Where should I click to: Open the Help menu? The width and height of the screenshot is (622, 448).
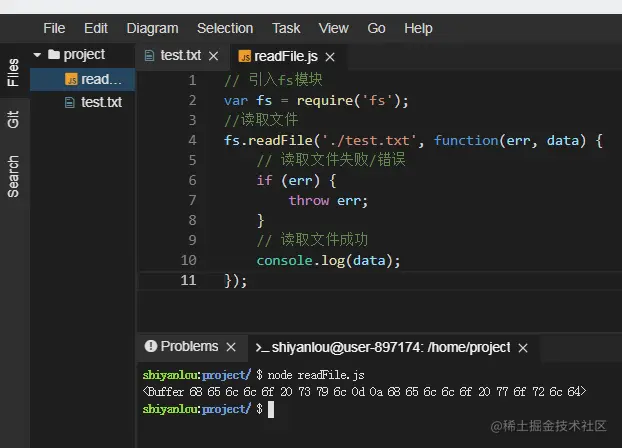pyautogui.click(x=418, y=29)
